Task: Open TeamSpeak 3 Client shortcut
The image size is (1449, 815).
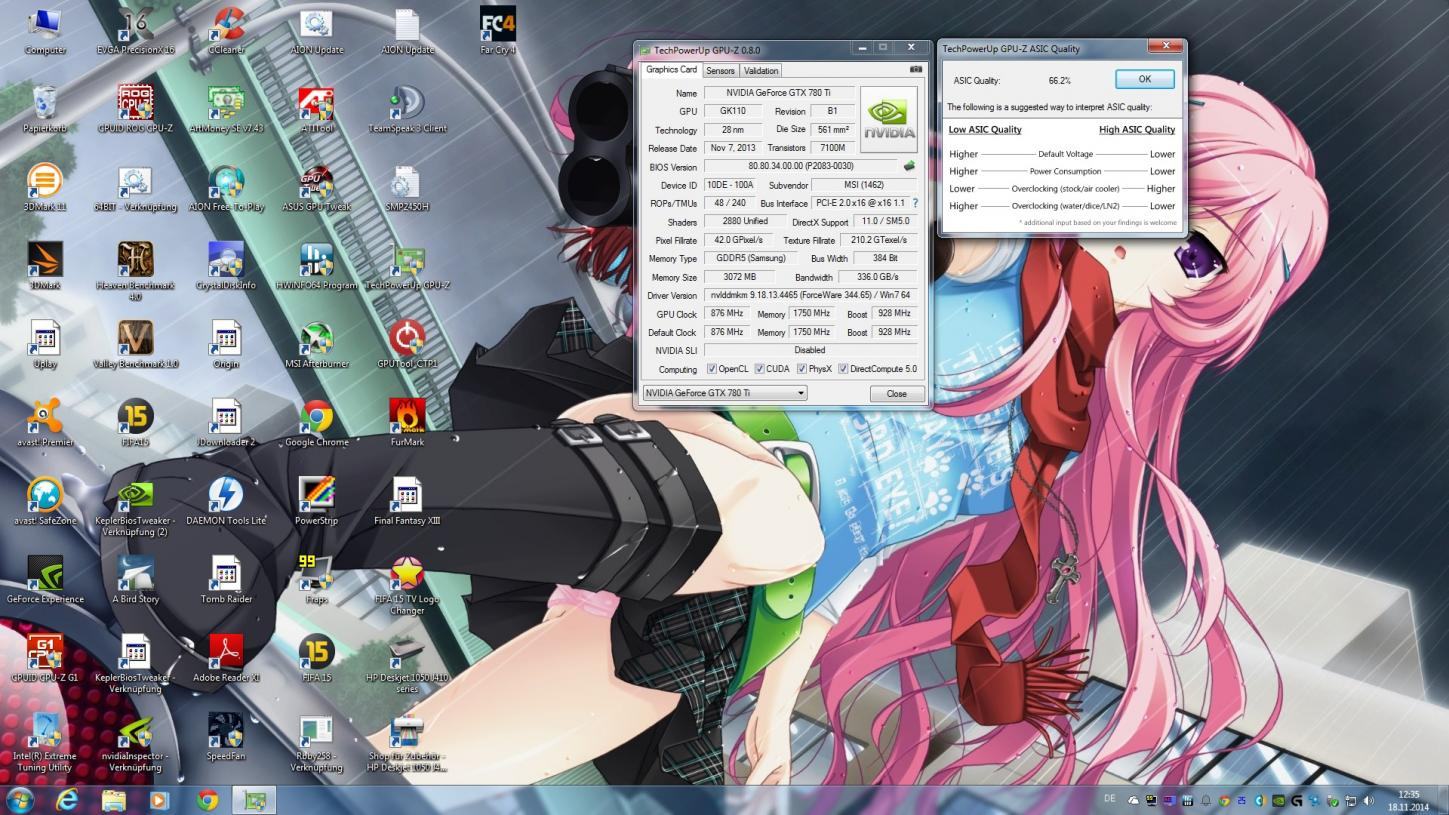Action: point(407,109)
